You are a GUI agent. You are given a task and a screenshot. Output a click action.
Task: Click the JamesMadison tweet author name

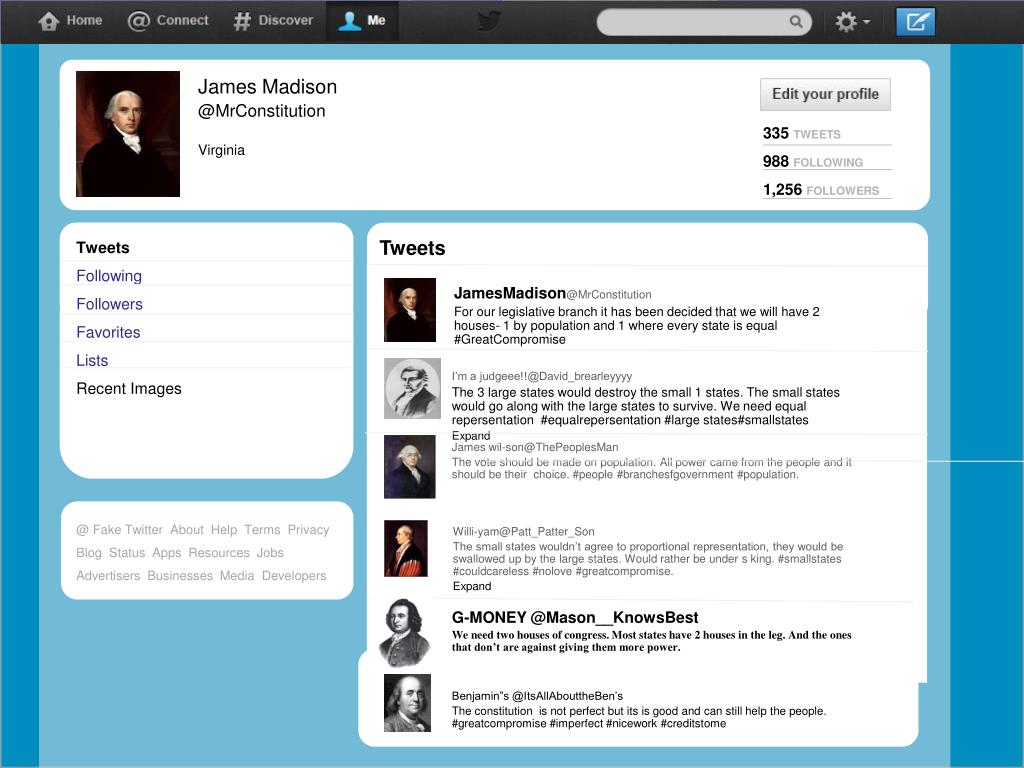point(509,293)
